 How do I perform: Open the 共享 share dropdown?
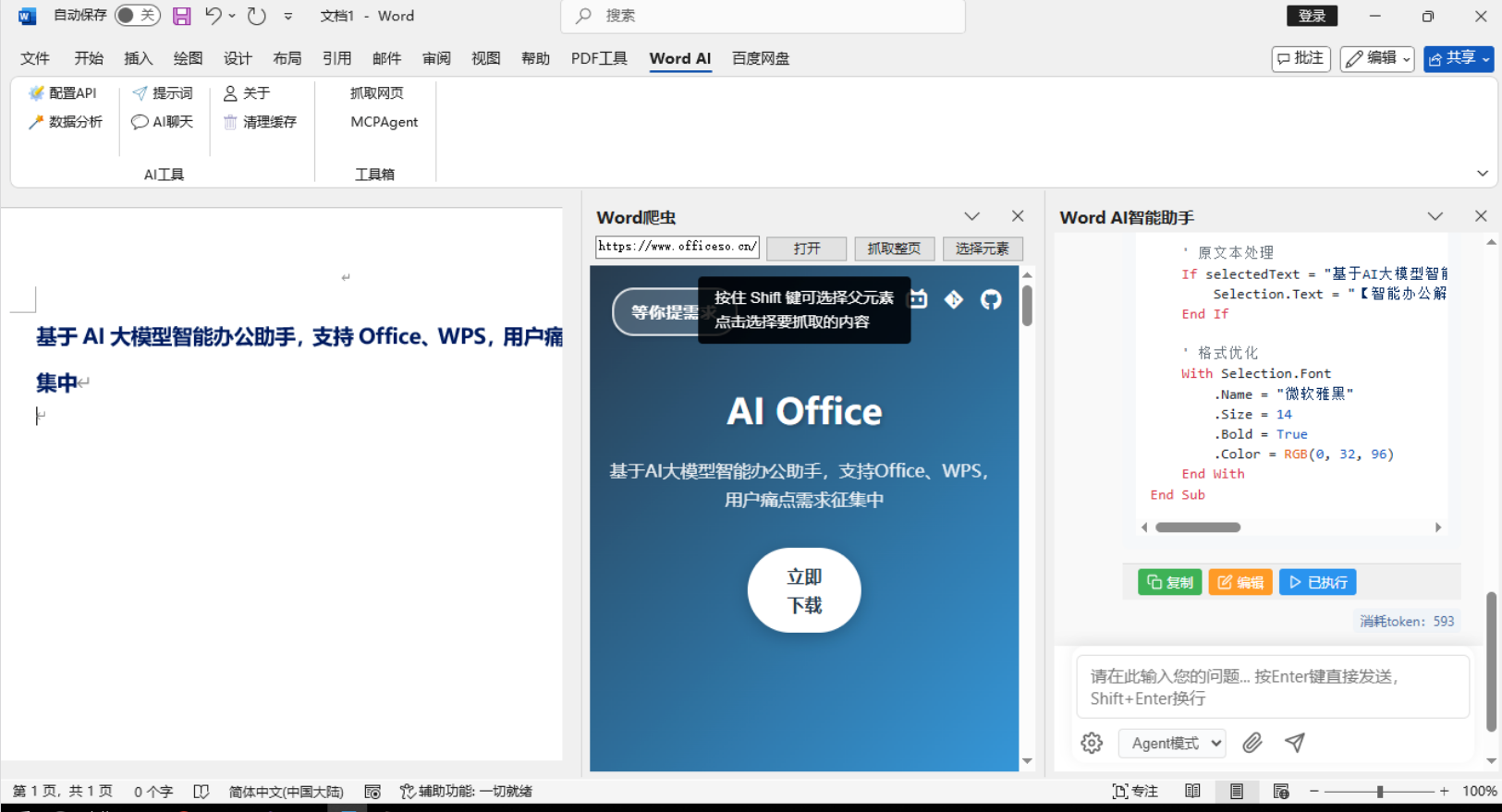(x=1459, y=59)
